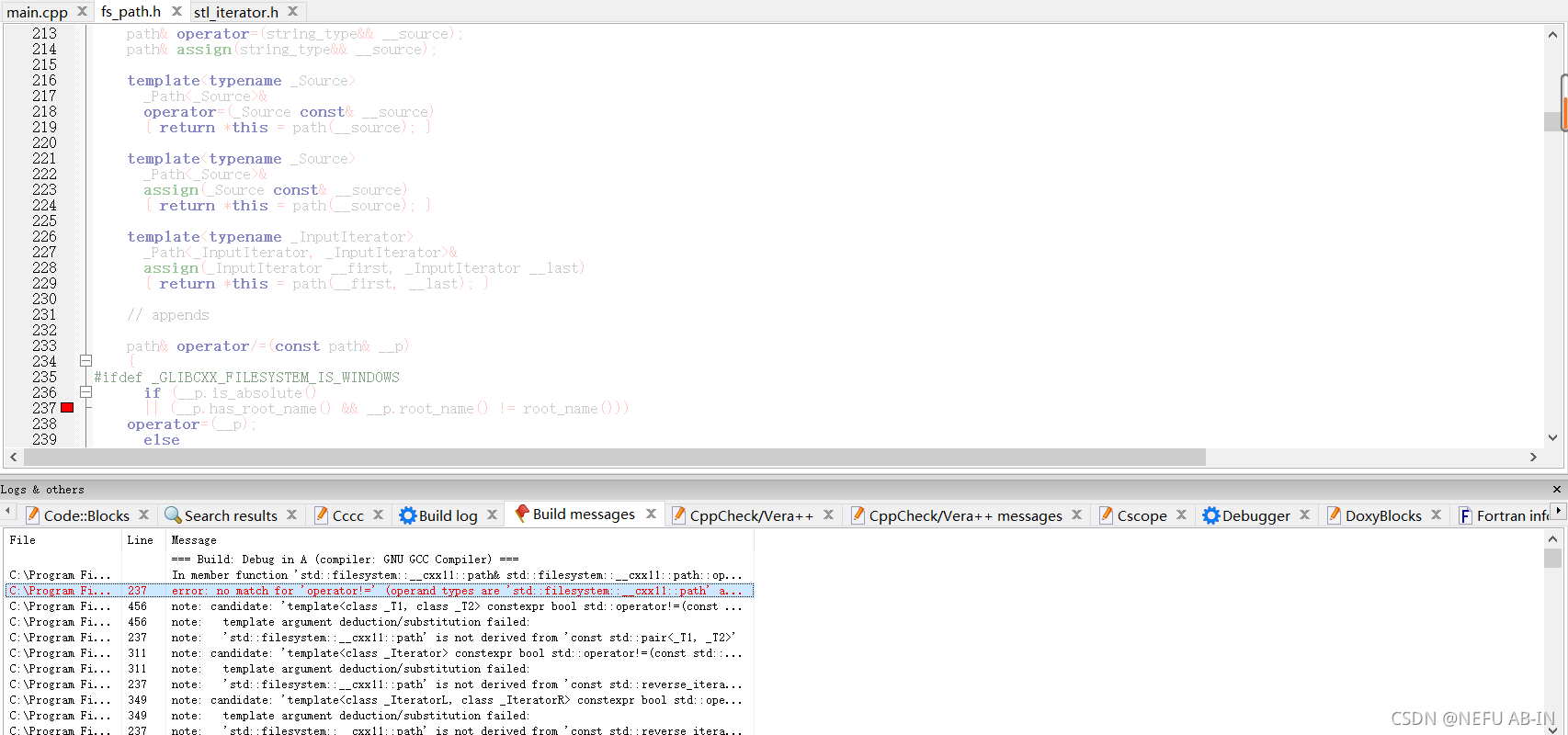Select the 'const std::pair<_T1, _T2>' note row
Viewport: 1568px width, 735px height.
(380, 638)
